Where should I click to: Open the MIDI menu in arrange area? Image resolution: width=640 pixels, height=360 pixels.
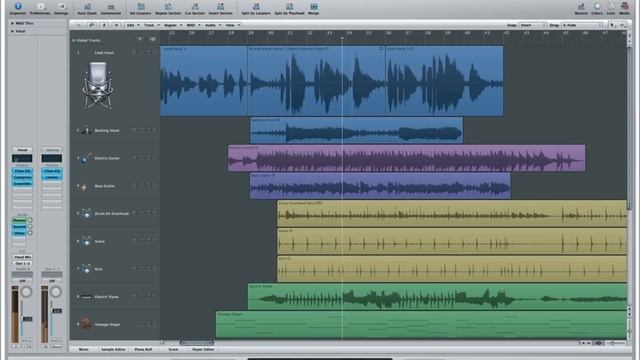click(x=193, y=25)
